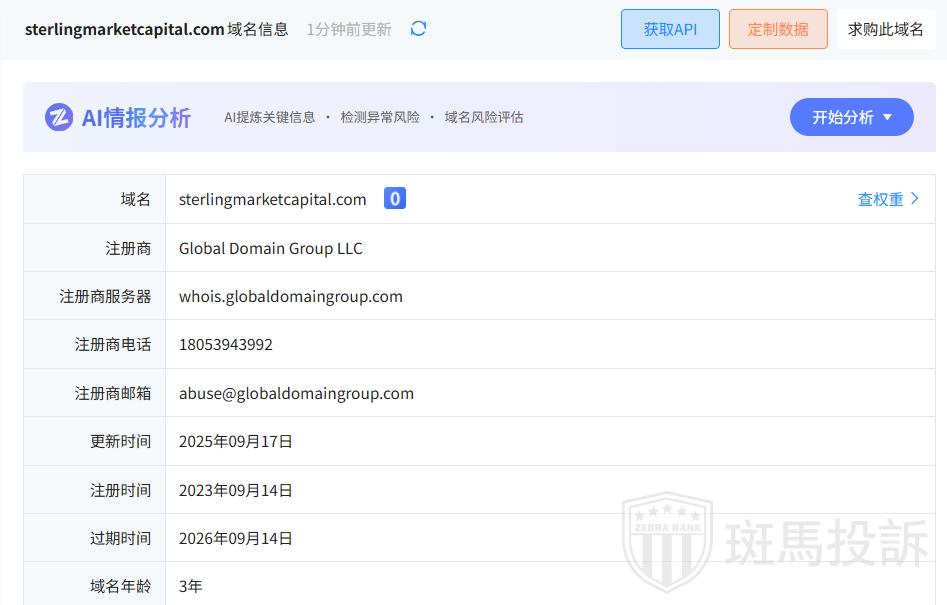Open the 开始分析 dropdown
Screen dimensions: 947x605
tap(851, 117)
